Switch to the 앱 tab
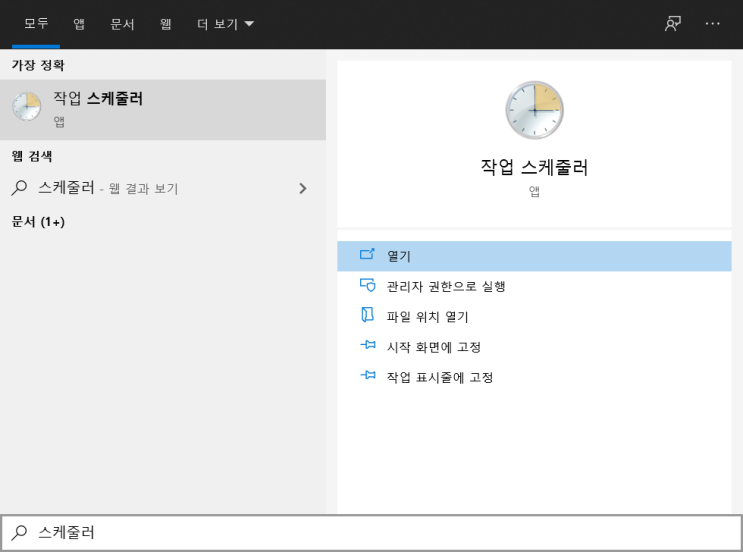The height and width of the screenshot is (552, 743). pyautogui.click(x=79, y=24)
